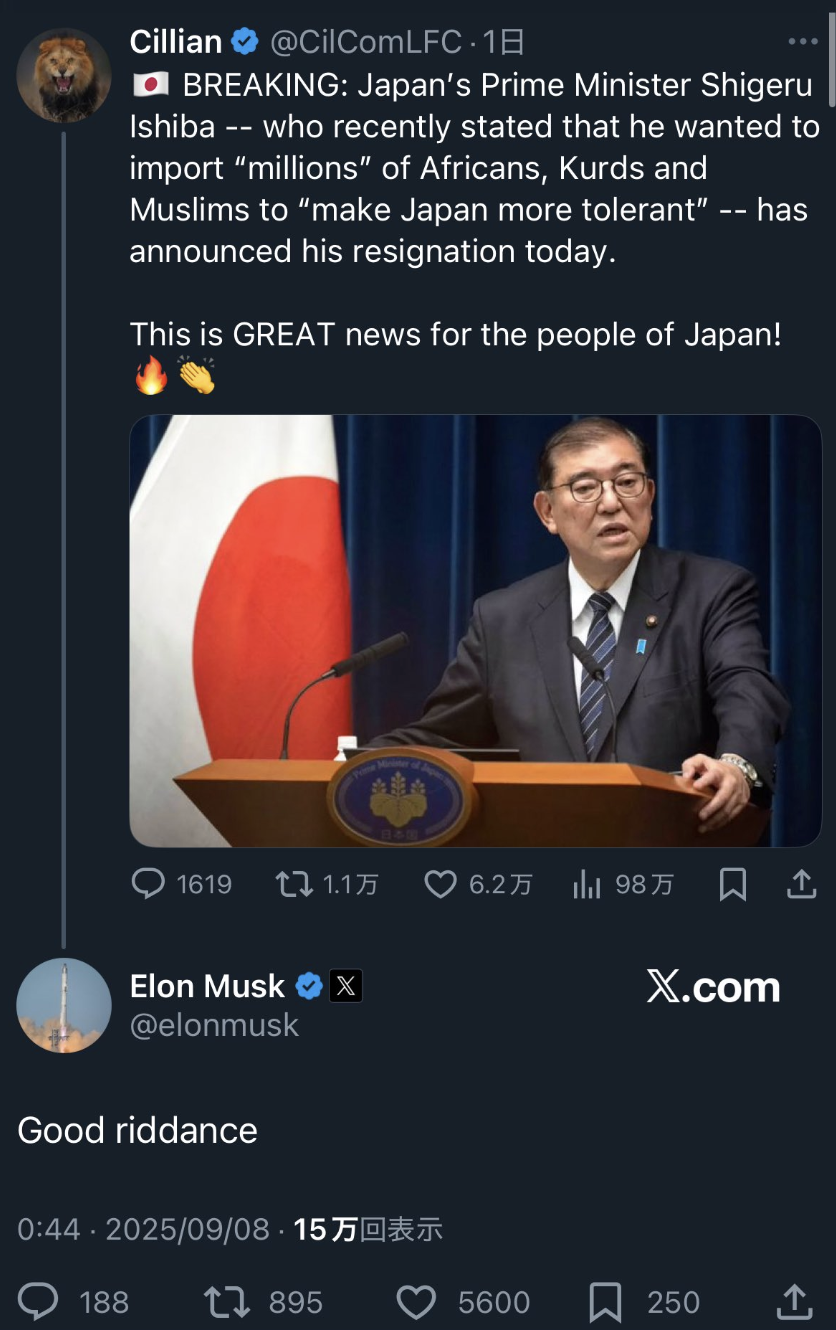
Task: Share the Good riddance post
Action: pos(795,1302)
